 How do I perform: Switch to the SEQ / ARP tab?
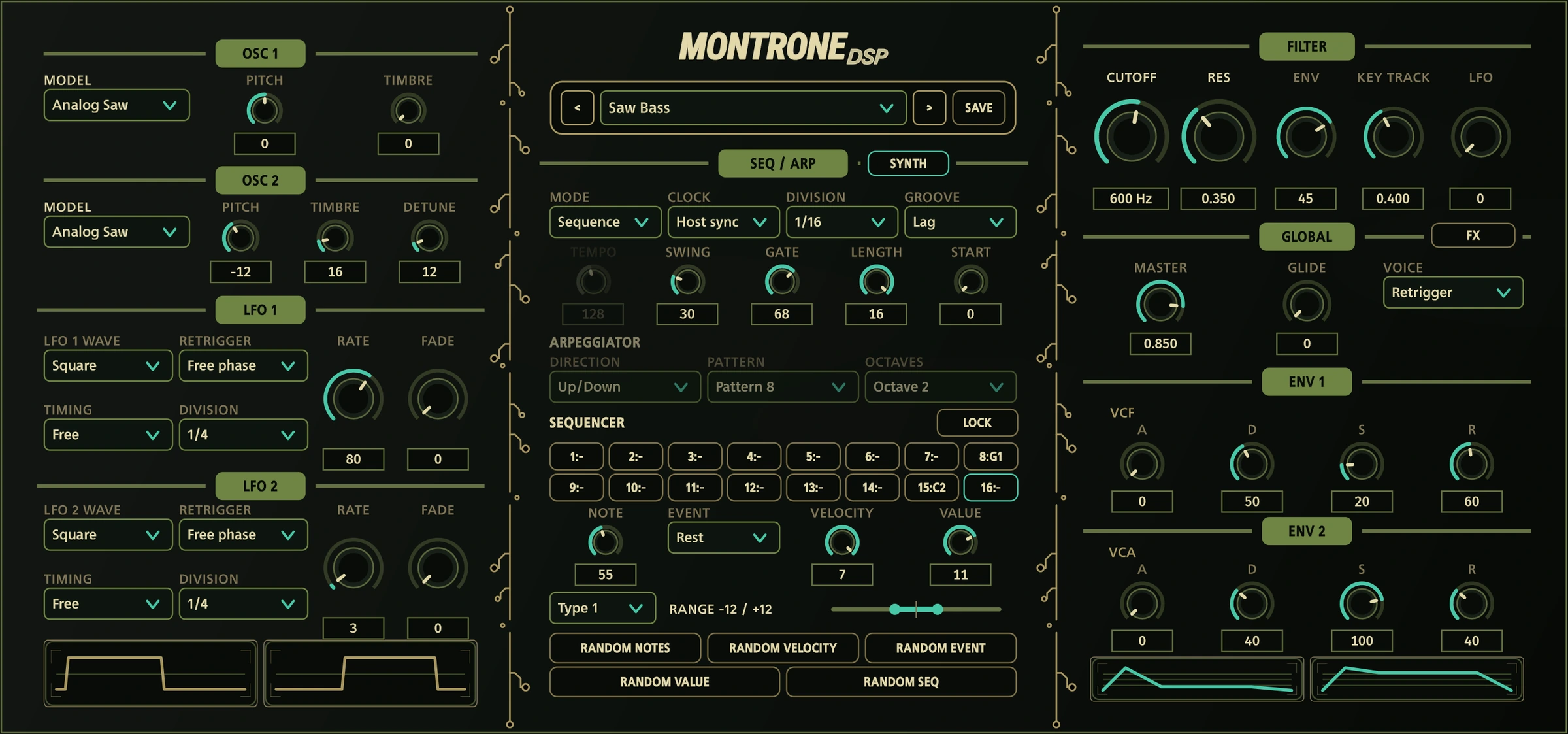pos(782,163)
